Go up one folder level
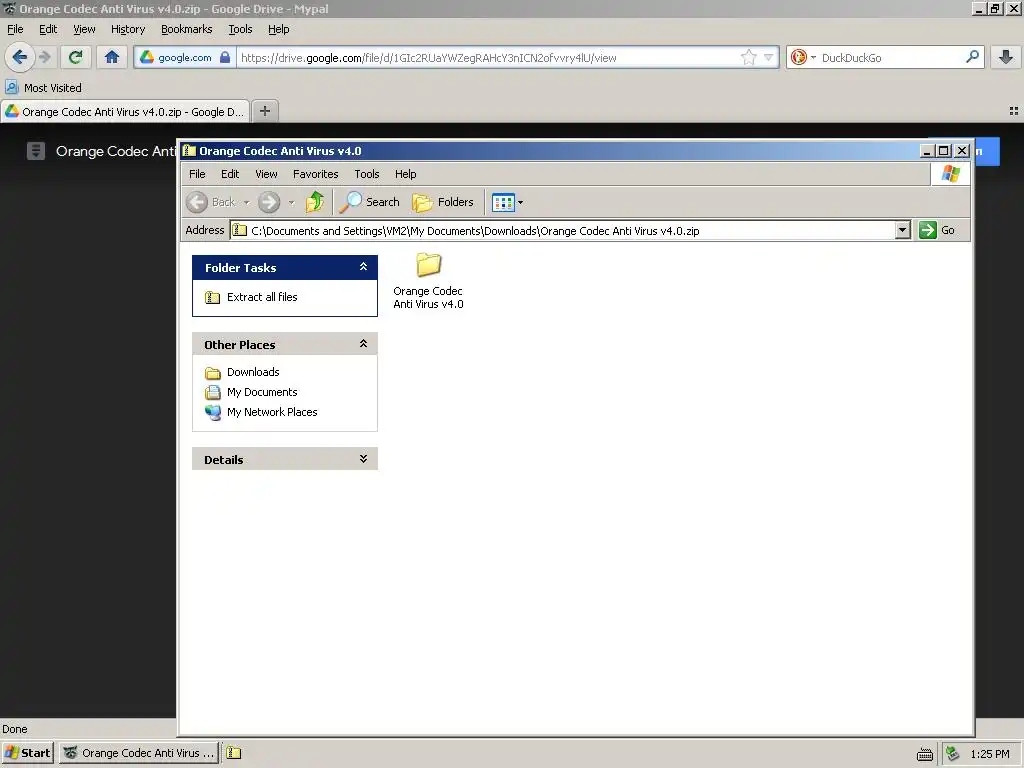The width and height of the screenshot is (1024, 768). click(x=315, y=202)
